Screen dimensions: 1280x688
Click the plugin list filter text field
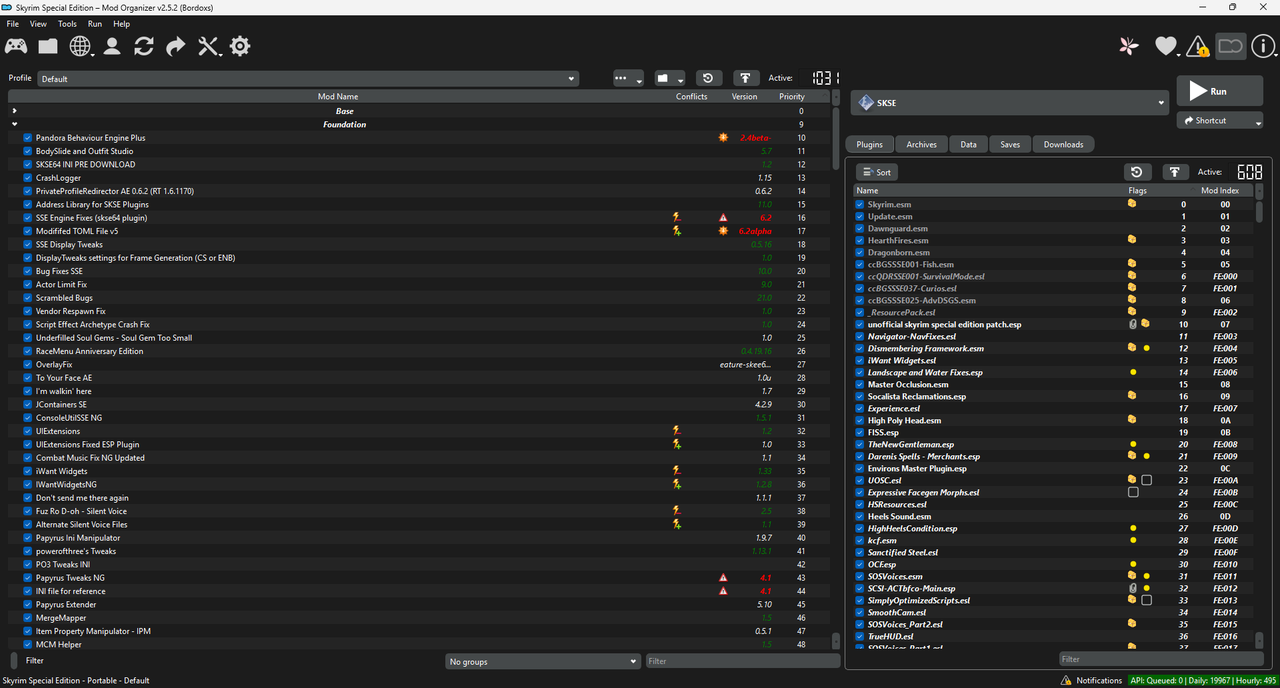(x=1161, y=659)
